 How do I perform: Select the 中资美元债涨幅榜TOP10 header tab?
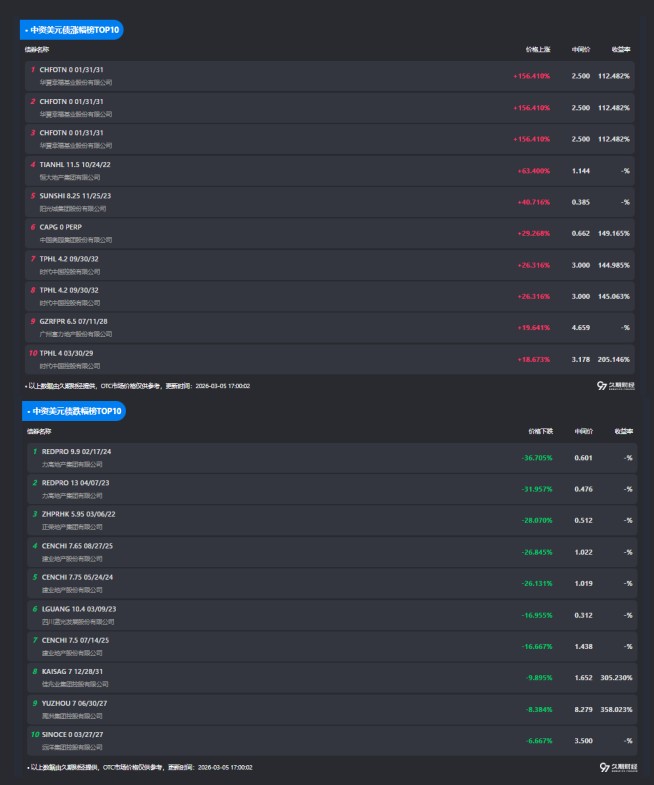tap(73, 30)
